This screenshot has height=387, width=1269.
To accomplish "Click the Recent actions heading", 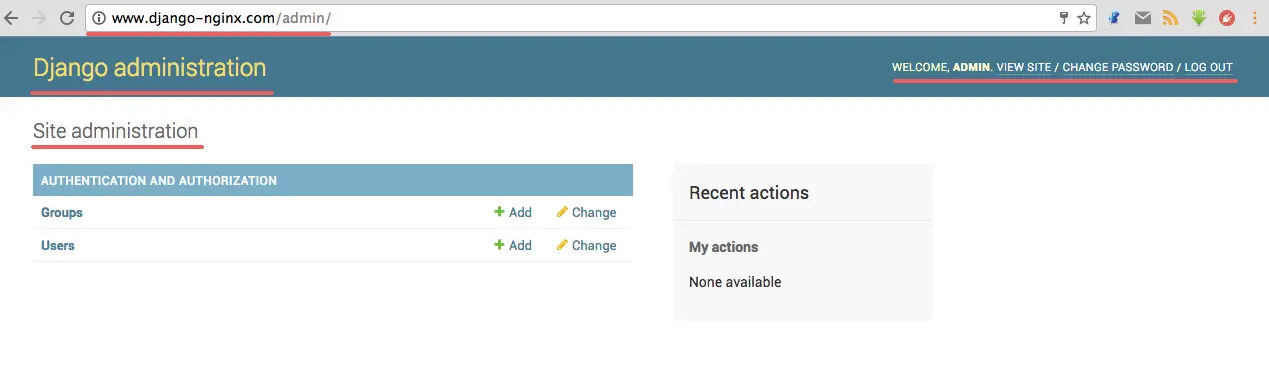I will tap(749, 193).
